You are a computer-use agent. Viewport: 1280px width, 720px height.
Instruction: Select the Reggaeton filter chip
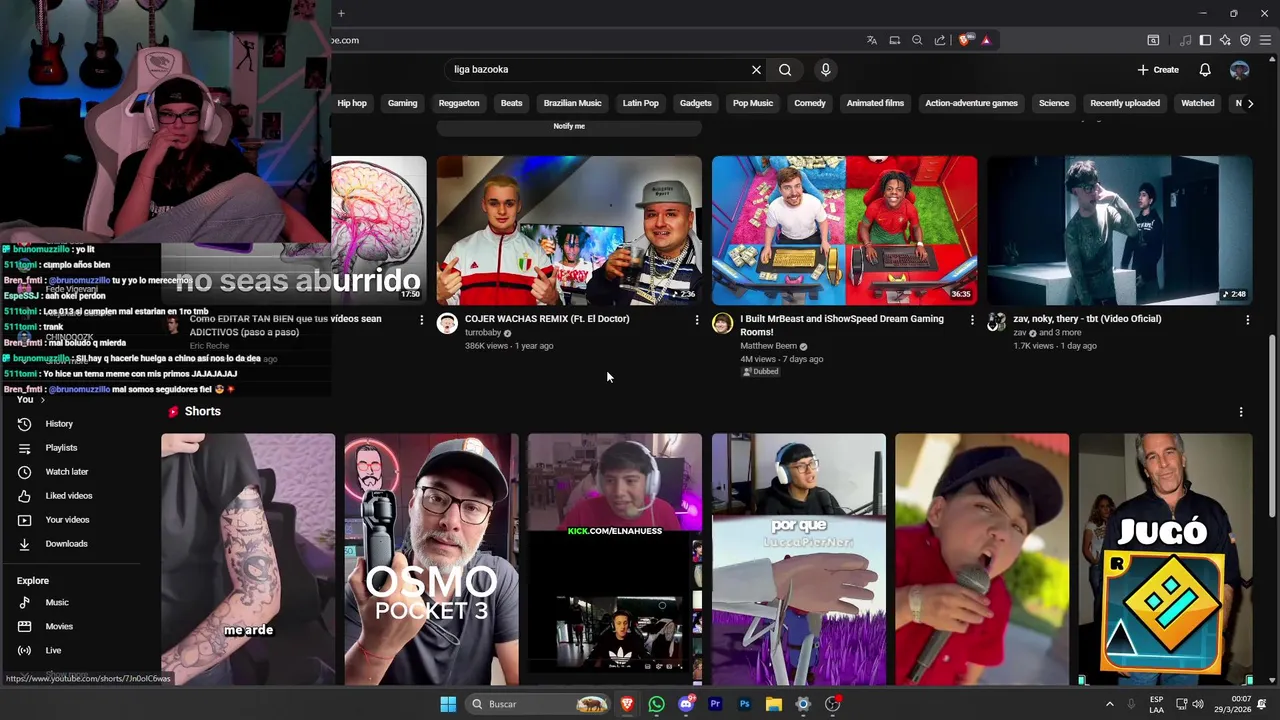point(459,103)
